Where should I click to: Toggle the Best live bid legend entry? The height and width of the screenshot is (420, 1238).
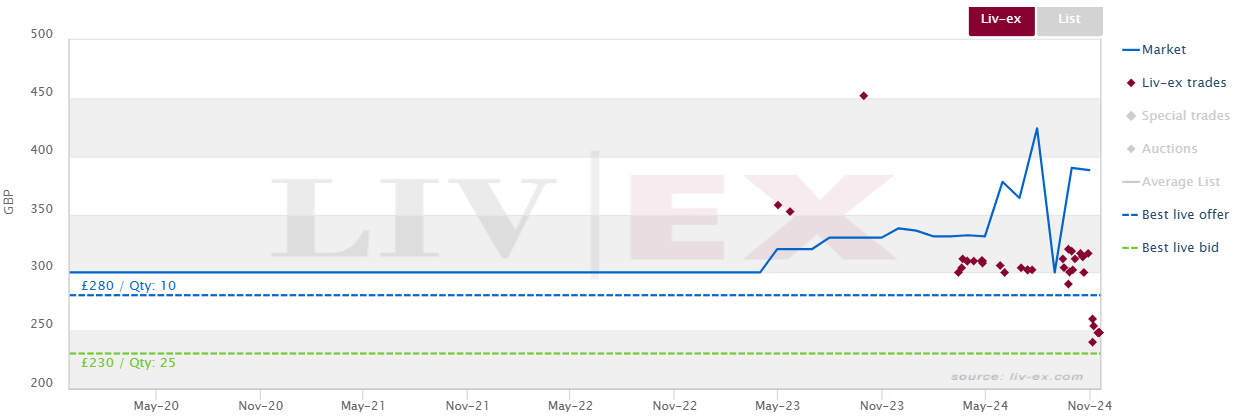click(1171, 247)
